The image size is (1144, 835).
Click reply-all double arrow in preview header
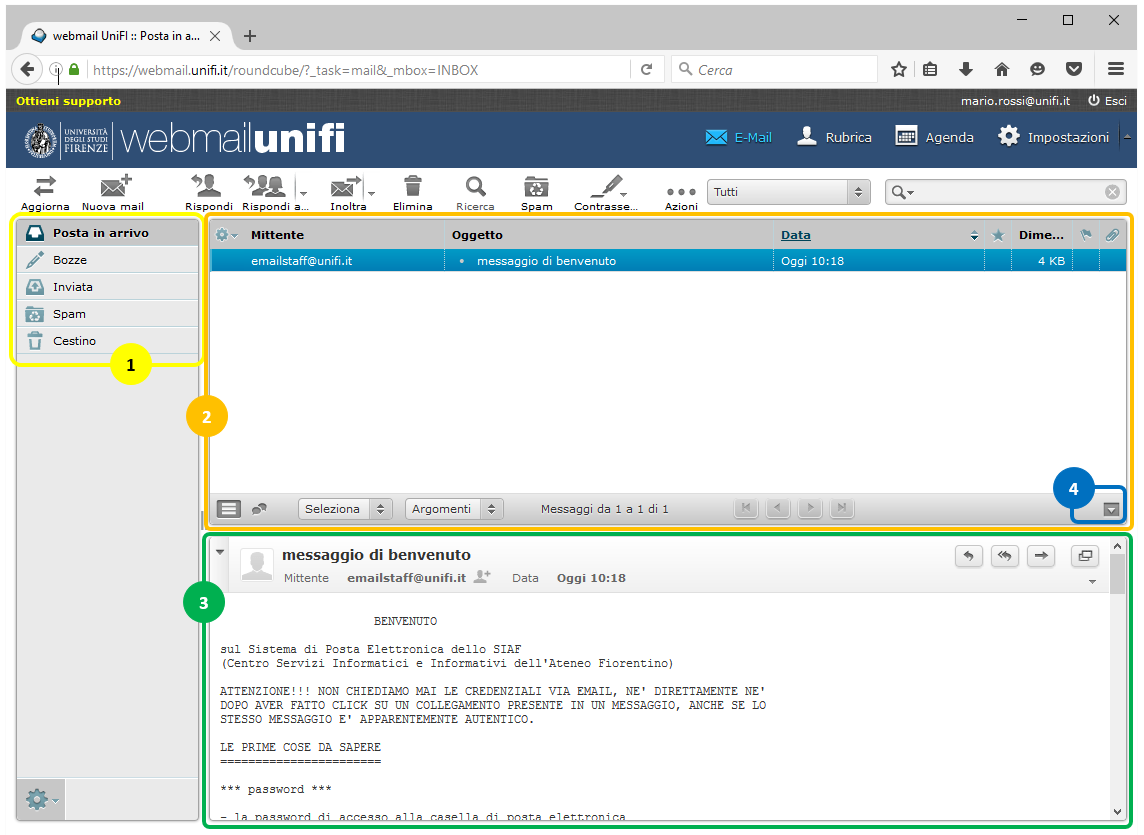tap(1005, 556)
